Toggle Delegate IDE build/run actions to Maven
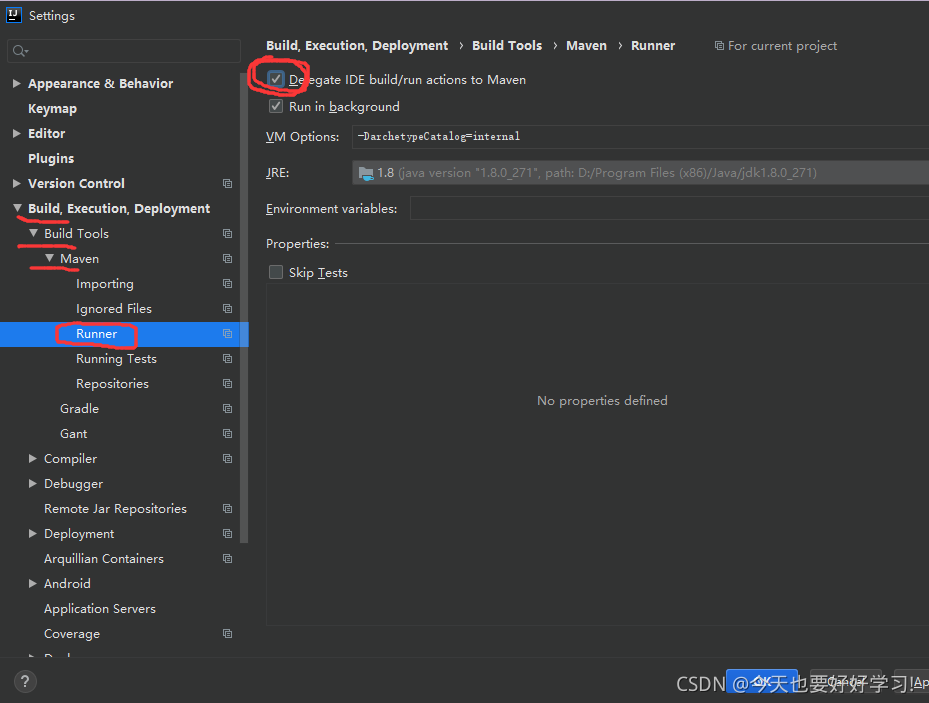The height and width of the screenshot is (703, 929). (x=276, y=79)
